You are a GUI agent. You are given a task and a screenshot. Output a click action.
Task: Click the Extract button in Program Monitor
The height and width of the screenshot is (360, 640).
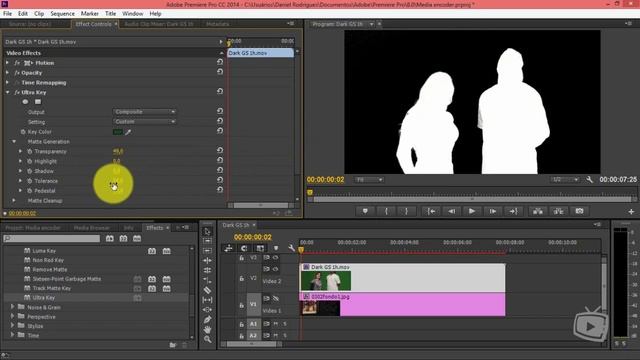coord(558,211)
